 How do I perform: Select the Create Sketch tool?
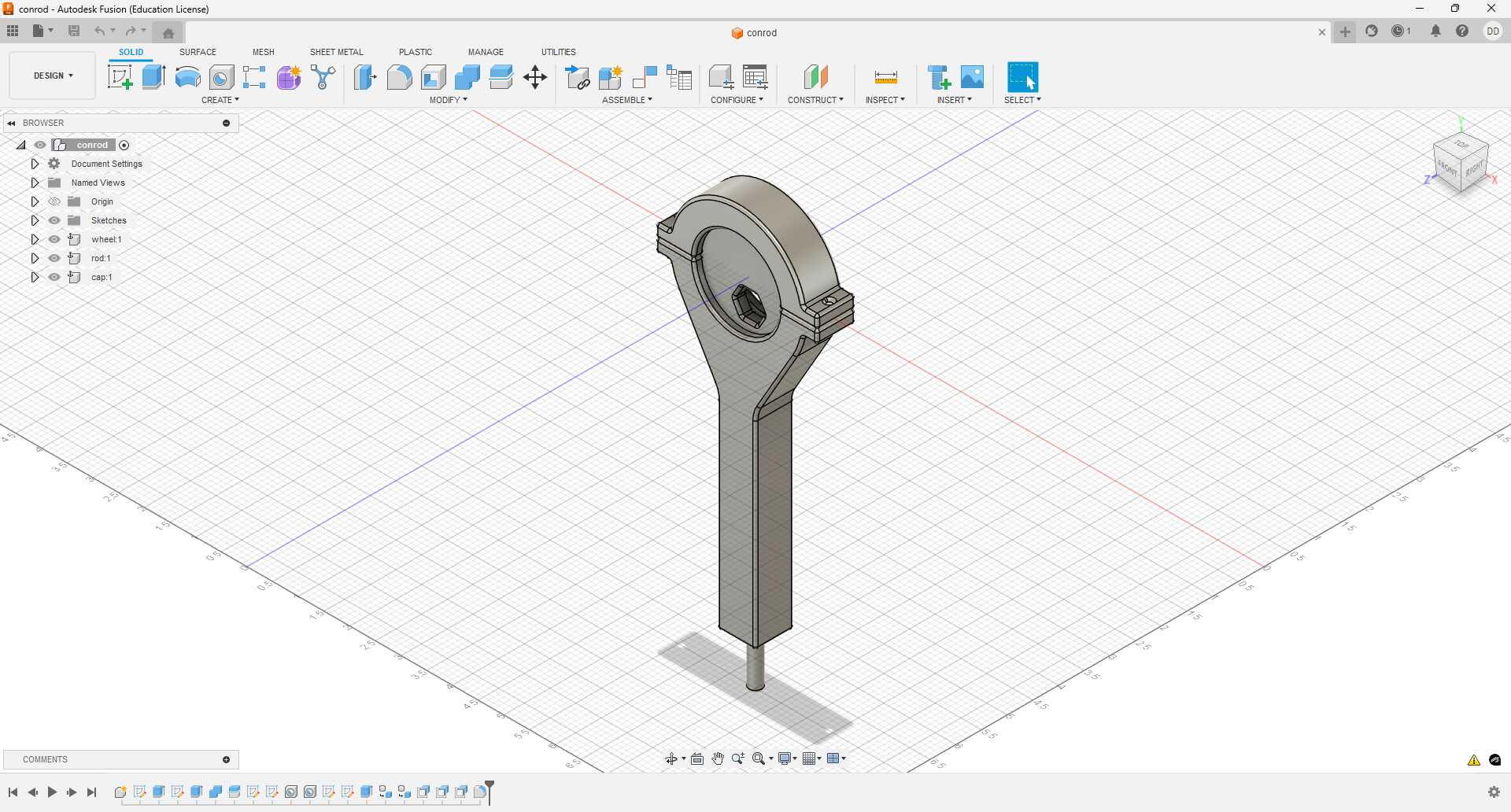pos(120,76)
